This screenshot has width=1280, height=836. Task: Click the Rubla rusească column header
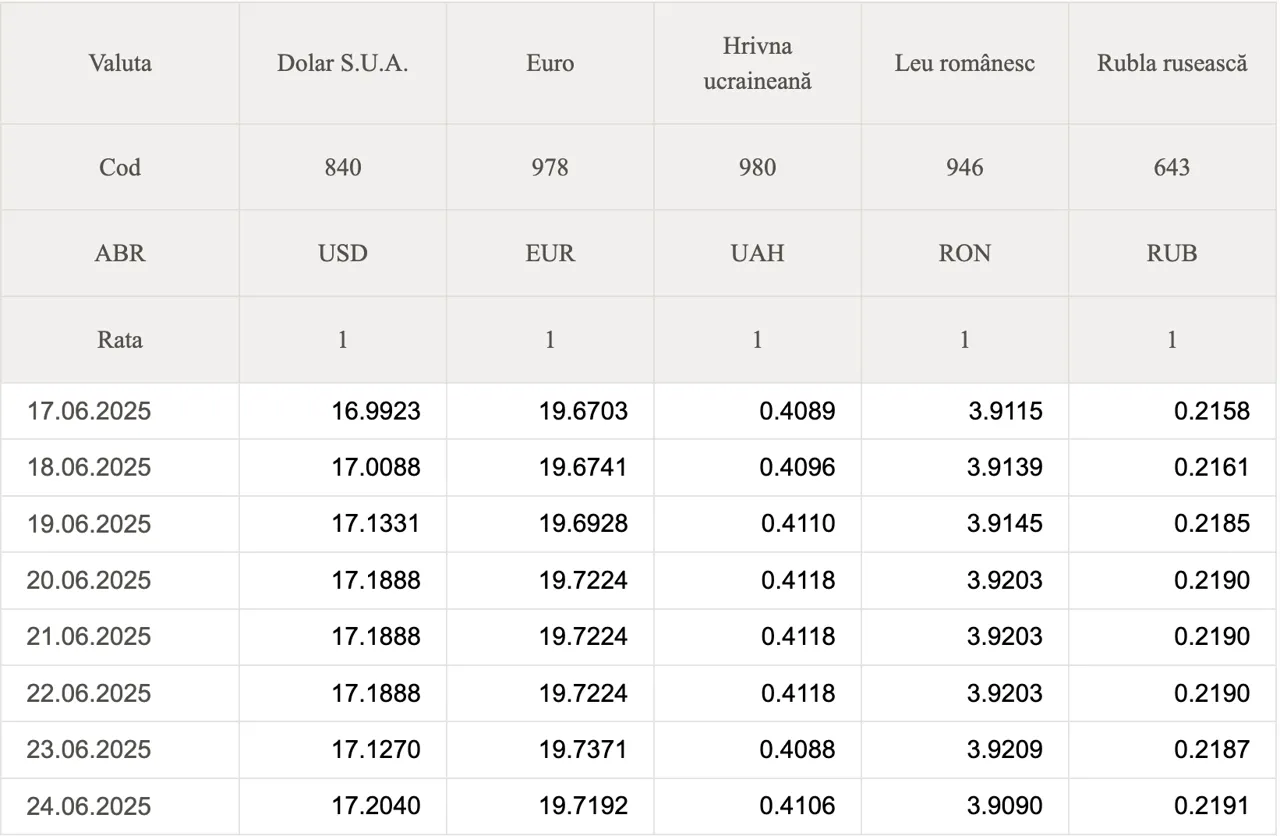[x=1172, y=63]
